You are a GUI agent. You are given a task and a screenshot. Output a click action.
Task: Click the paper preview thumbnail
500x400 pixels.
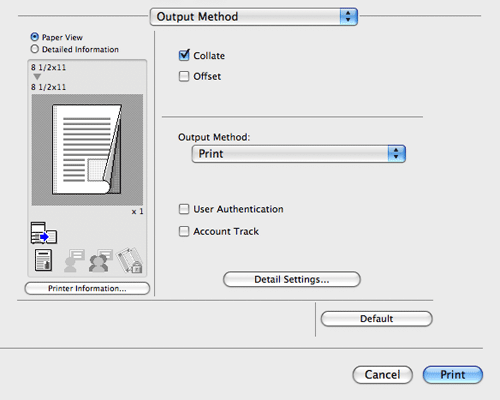87,149
